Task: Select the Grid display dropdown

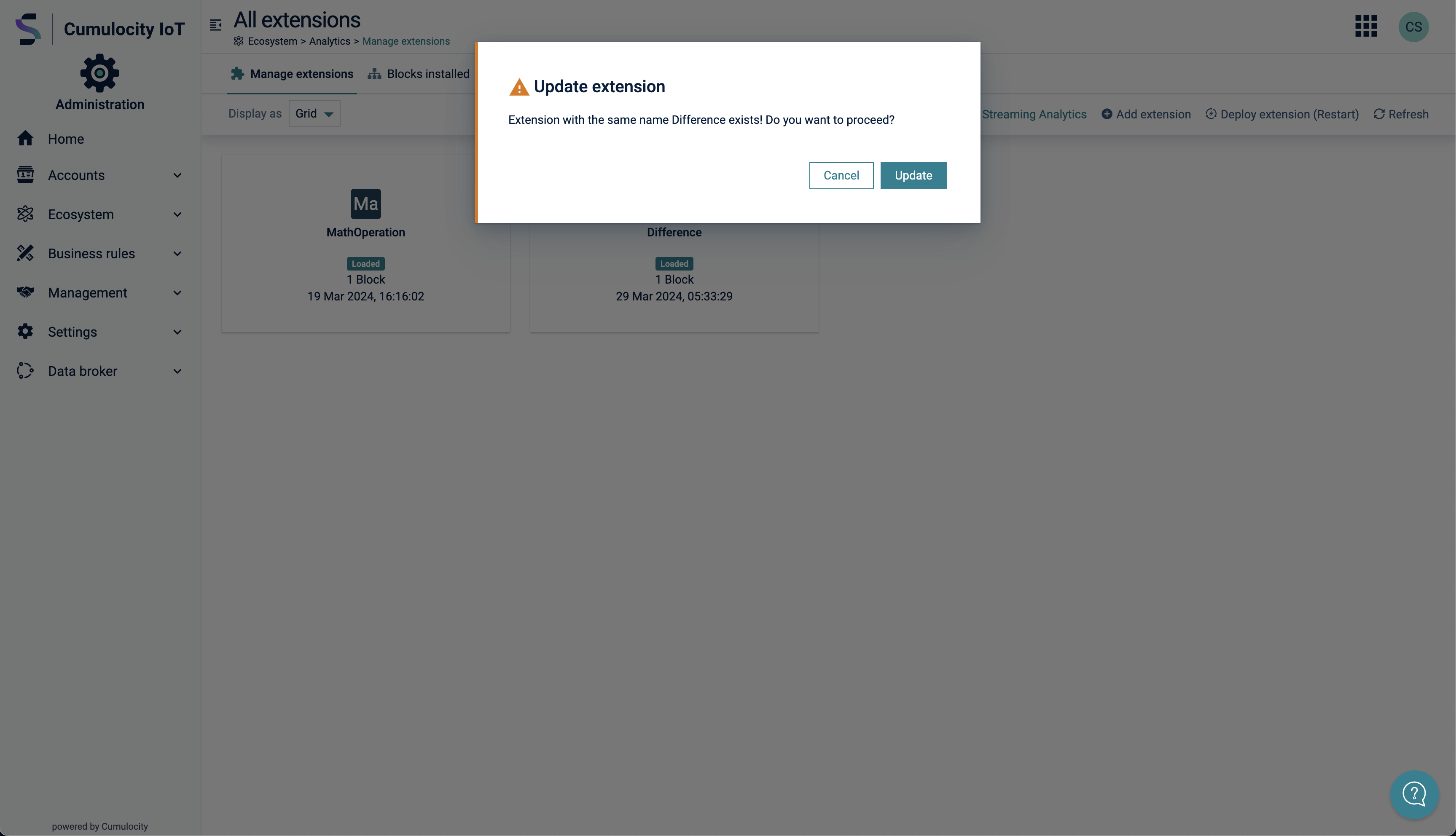Action: click(313, 113)
